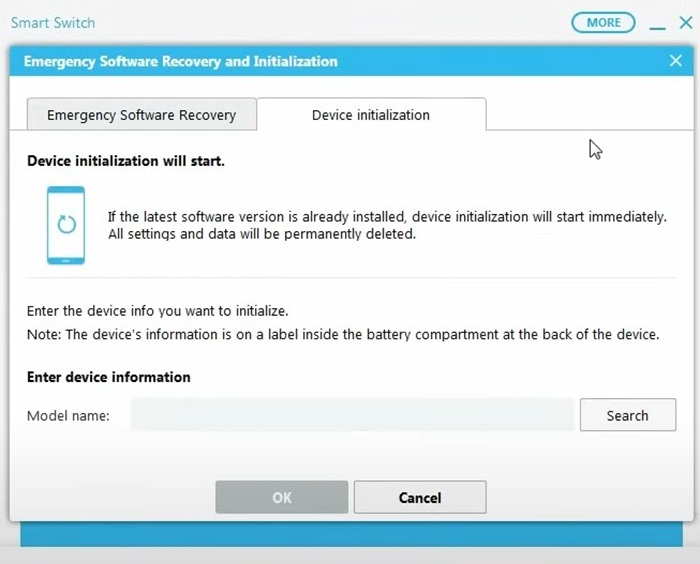Click the permanently deleted warning text

tap(261, 235)
